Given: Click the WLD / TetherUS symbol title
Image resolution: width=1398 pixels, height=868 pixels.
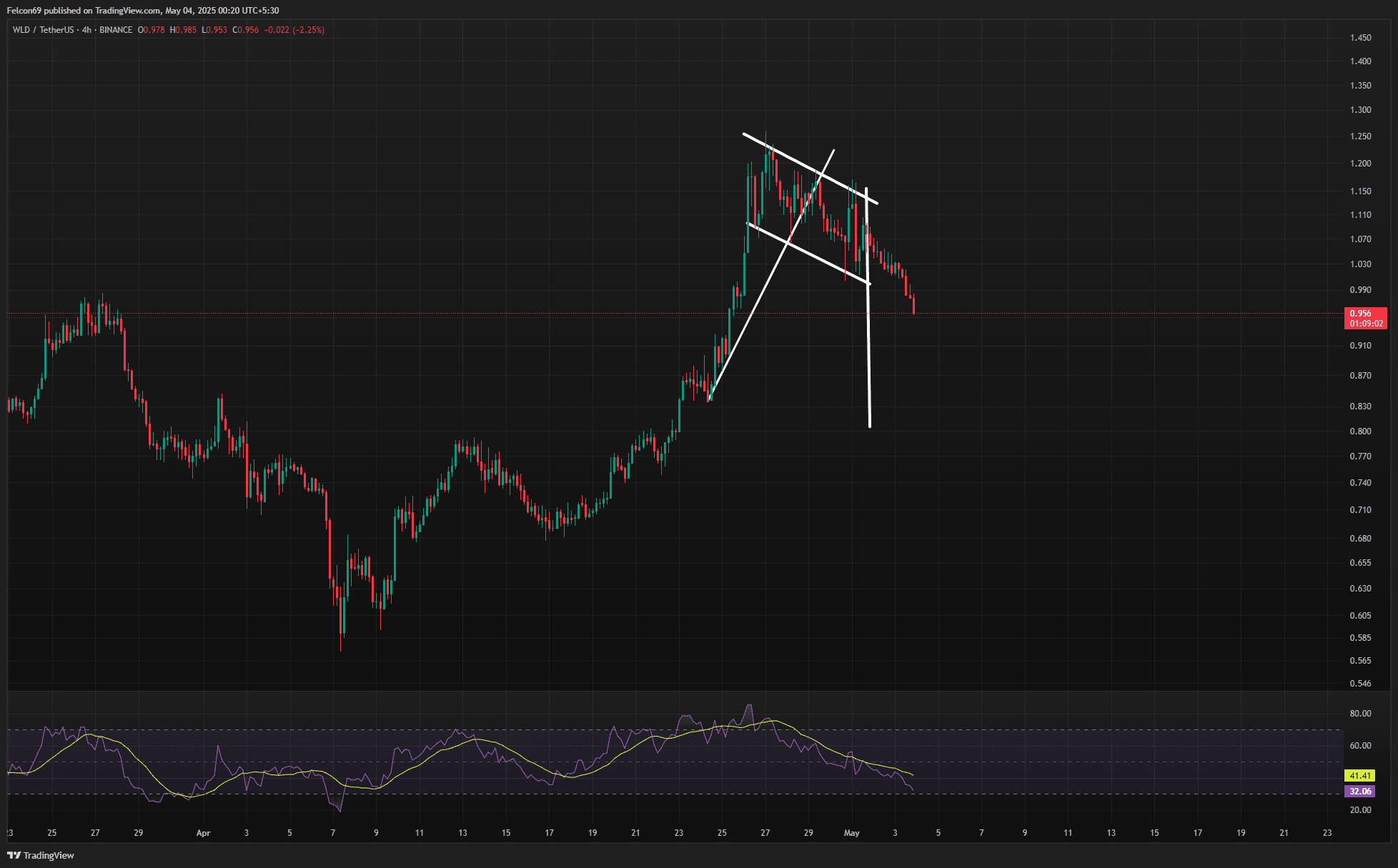Looking at the screenshot, I should pos(43,30).
